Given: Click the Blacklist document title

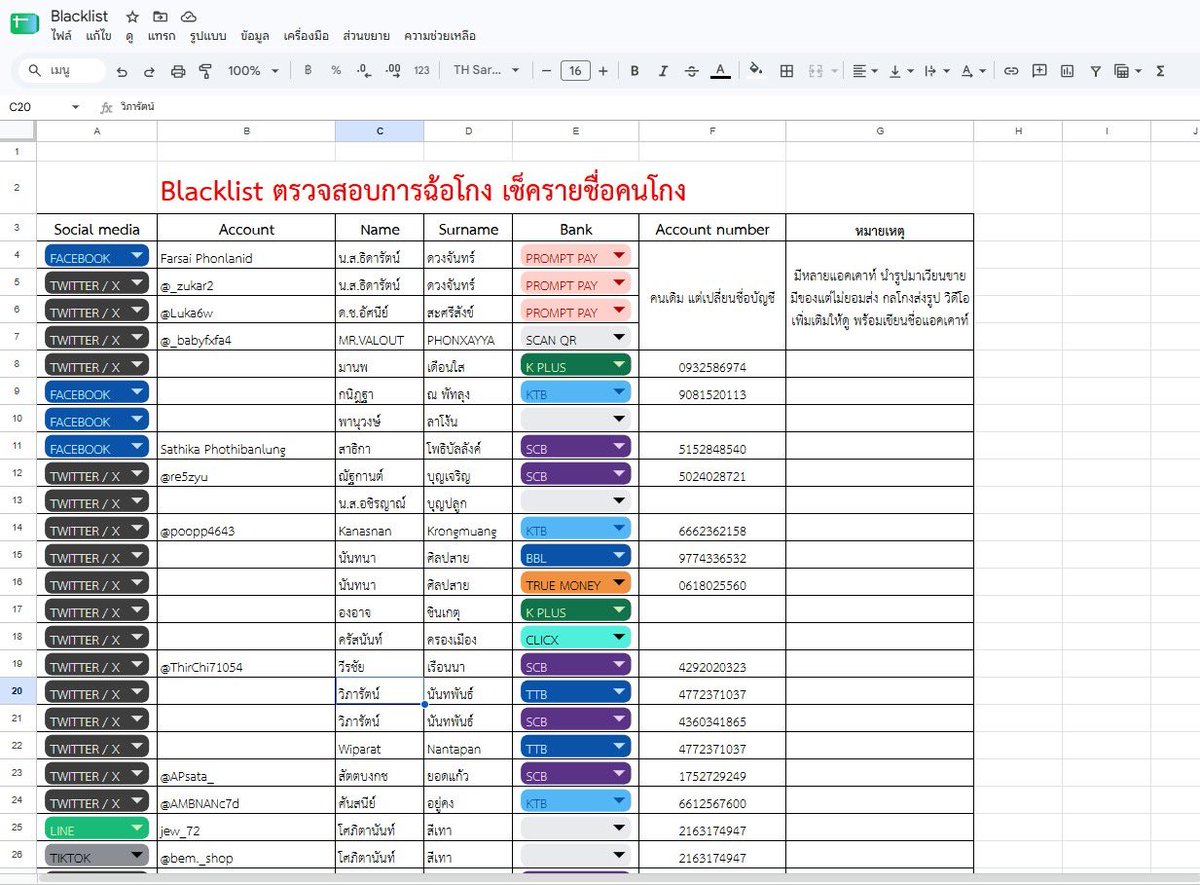Looking at the screenshot, I should pyautogui.click(x=79, y=17).
